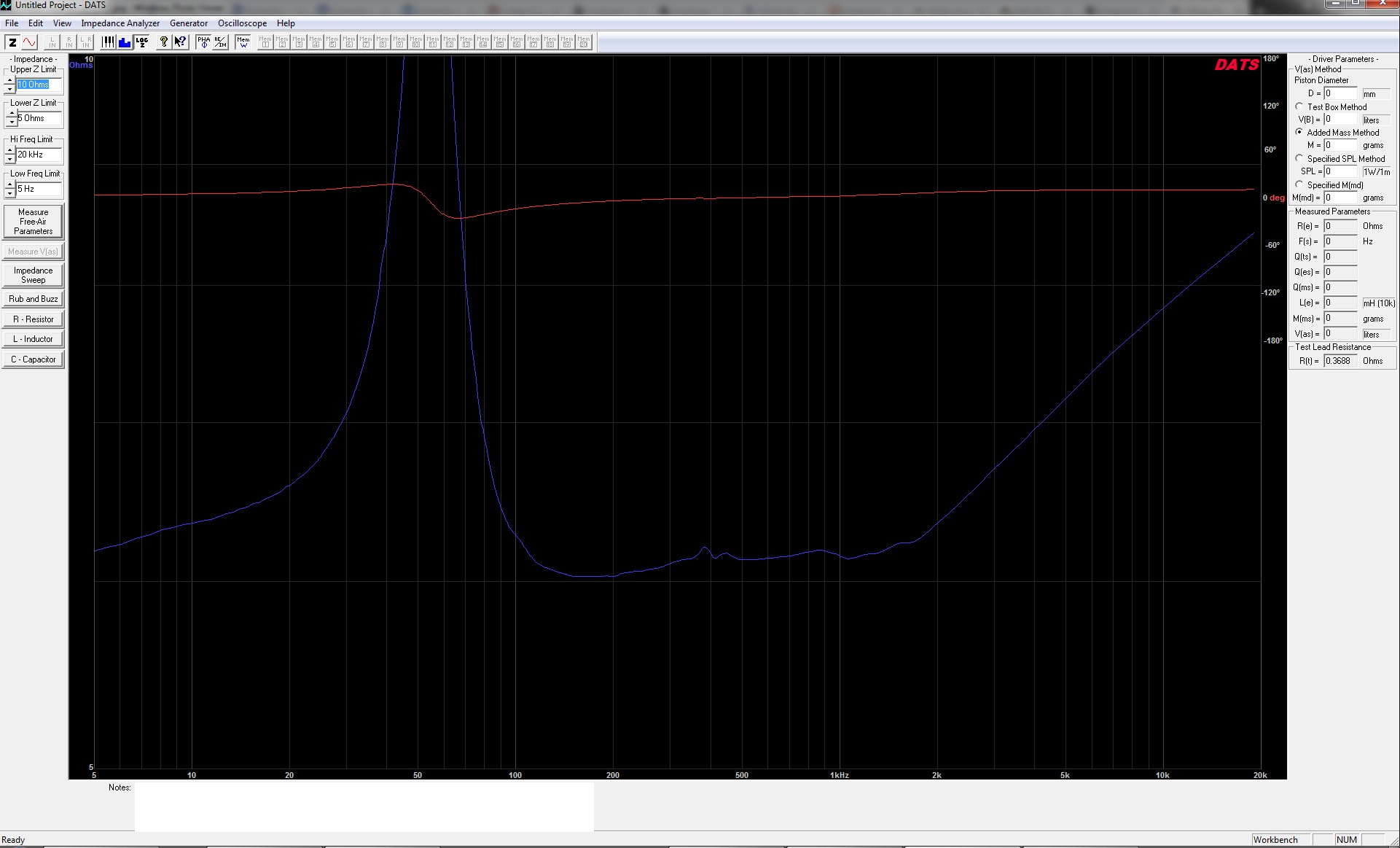Select the Test Box Method radio button
The width and height of the screenshot is (1400, 848).
click(1299, 106)
